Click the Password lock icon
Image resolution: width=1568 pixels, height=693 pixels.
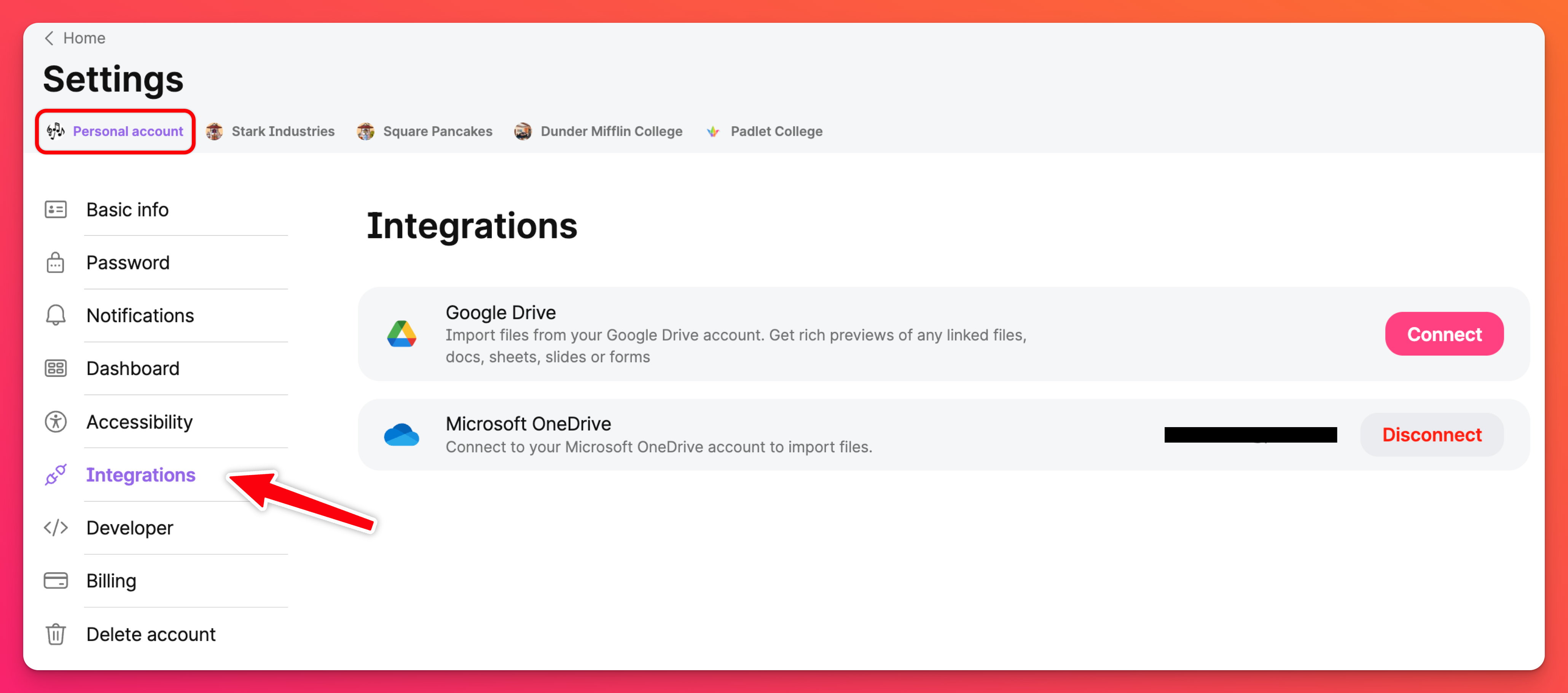tap(56, 263)
